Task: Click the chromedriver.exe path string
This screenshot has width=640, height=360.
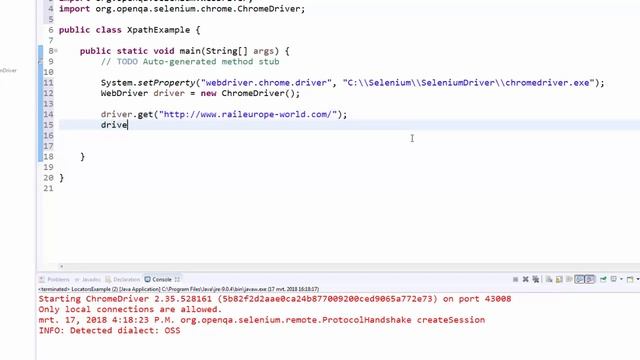Action: click(x=469, y=83)
